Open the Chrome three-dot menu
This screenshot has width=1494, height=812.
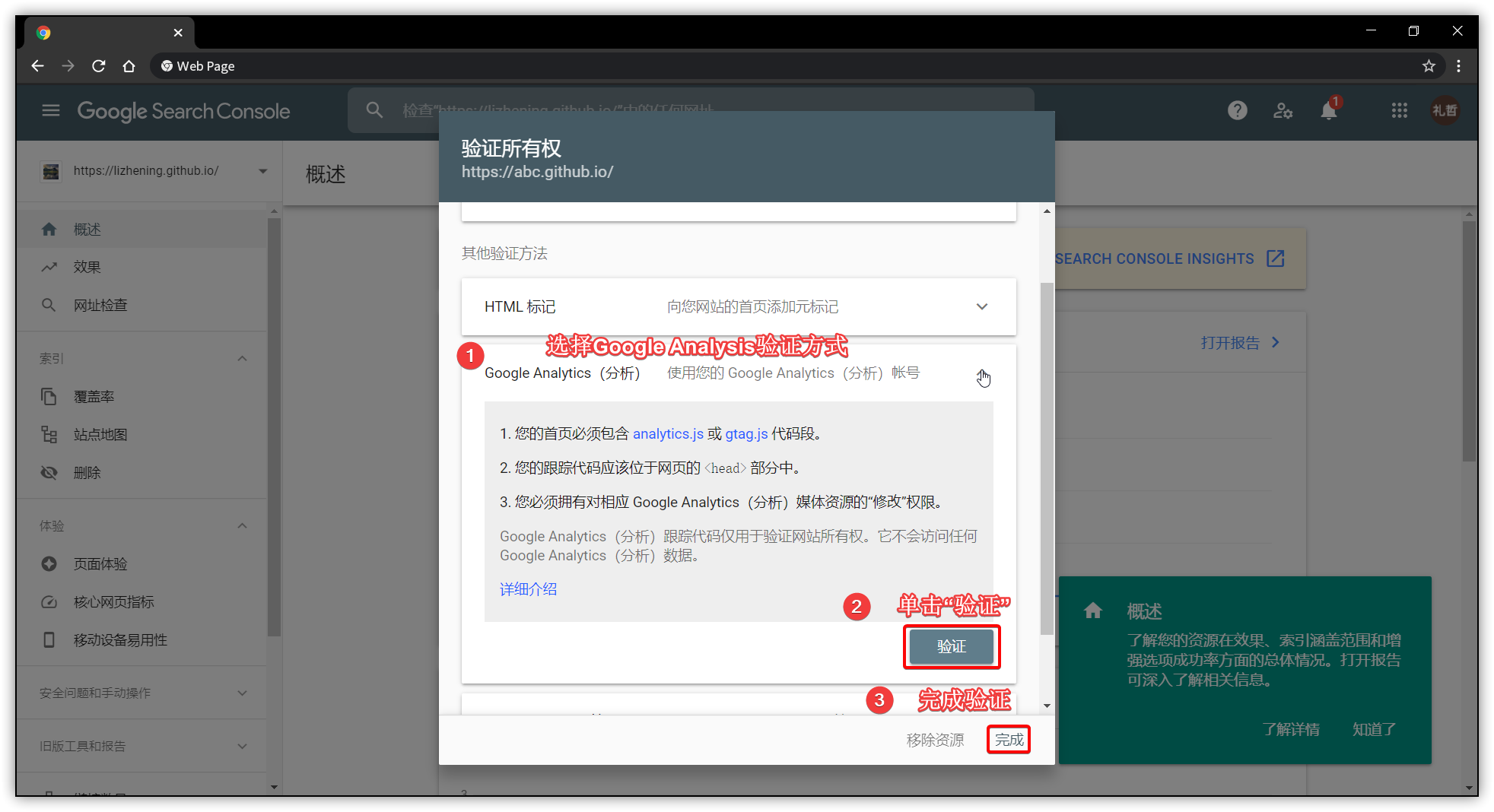pos(1458,66)
